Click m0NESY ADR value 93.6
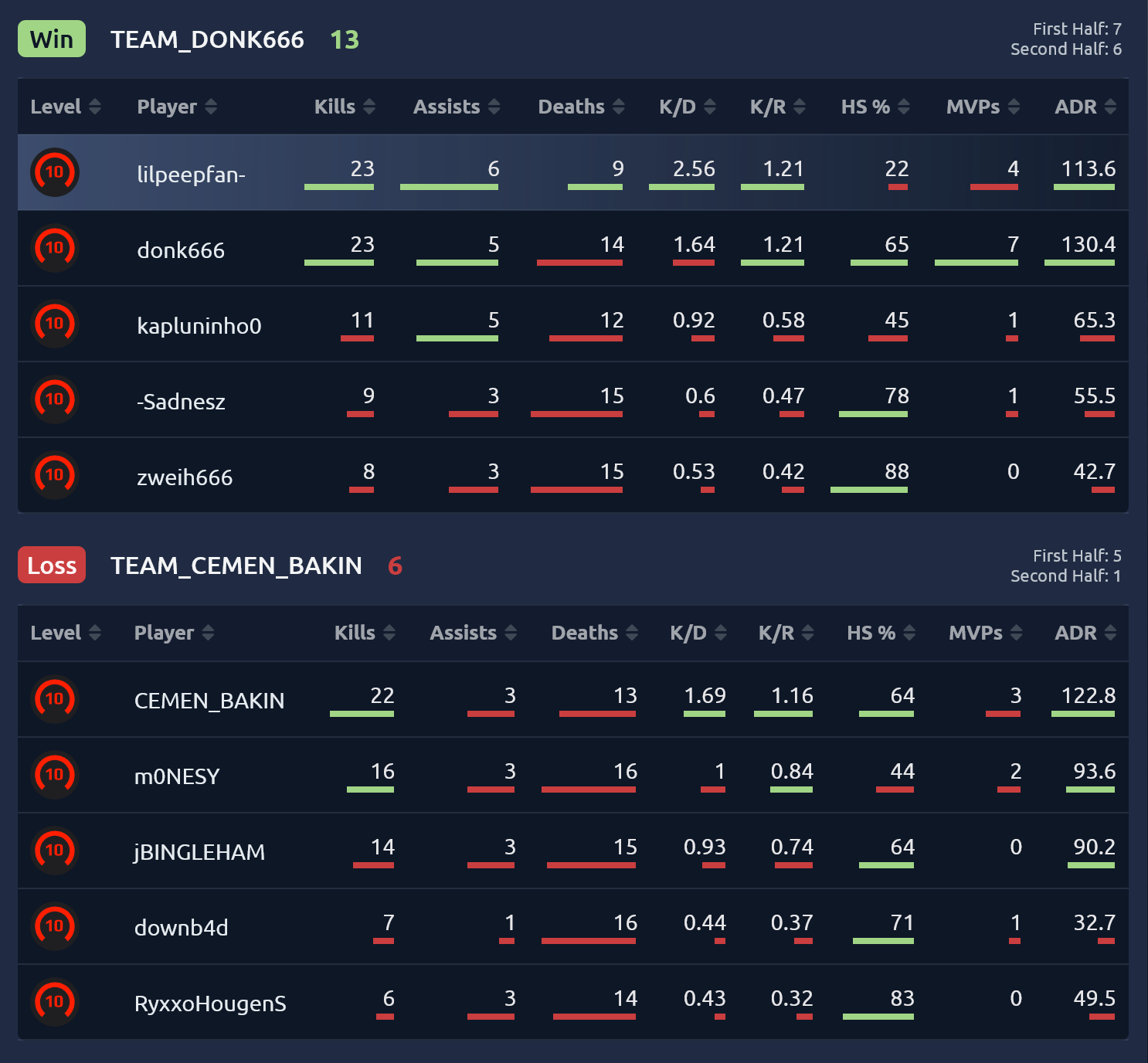Viewport: 1148px width, 1063px height. pos(1094,771)
